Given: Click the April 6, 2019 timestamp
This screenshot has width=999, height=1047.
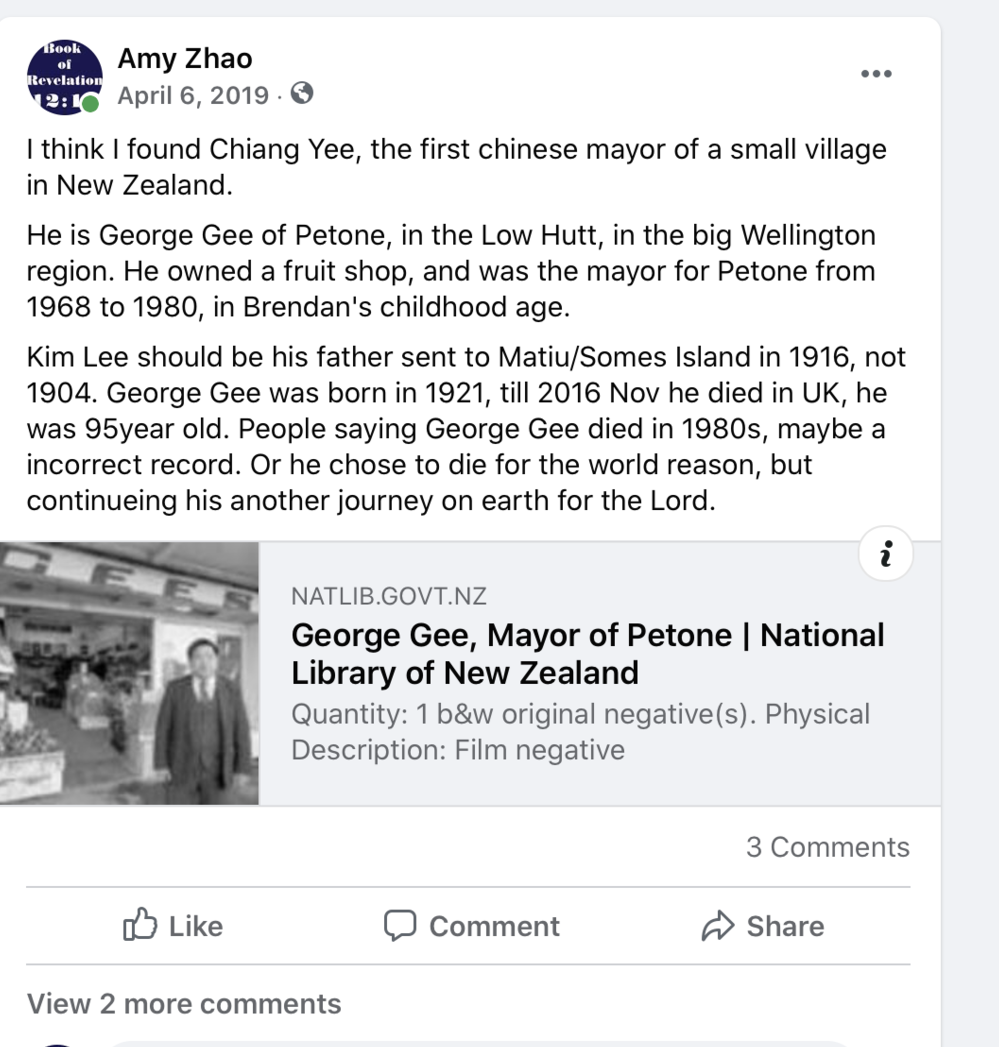Looking at the screenshot, I should click(193, 96).
